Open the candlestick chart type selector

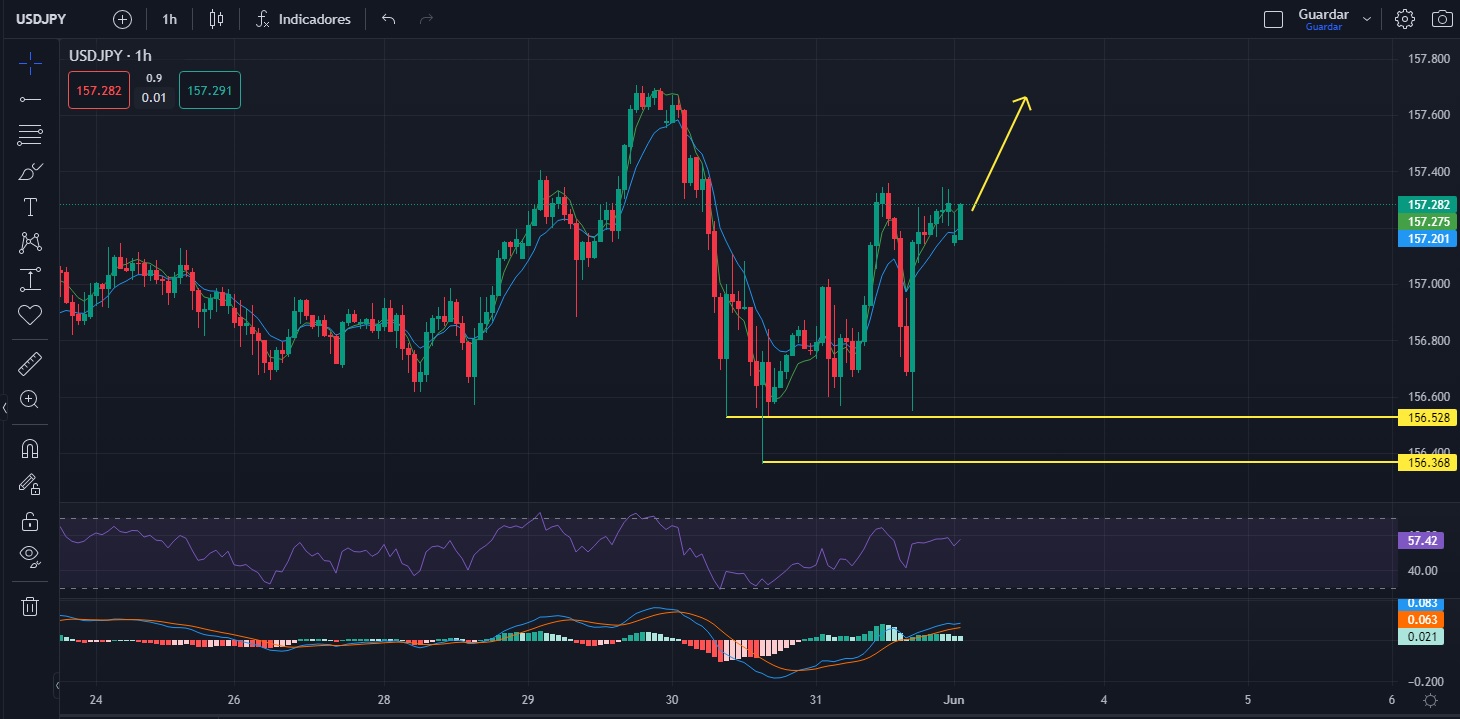click(217, 19)
